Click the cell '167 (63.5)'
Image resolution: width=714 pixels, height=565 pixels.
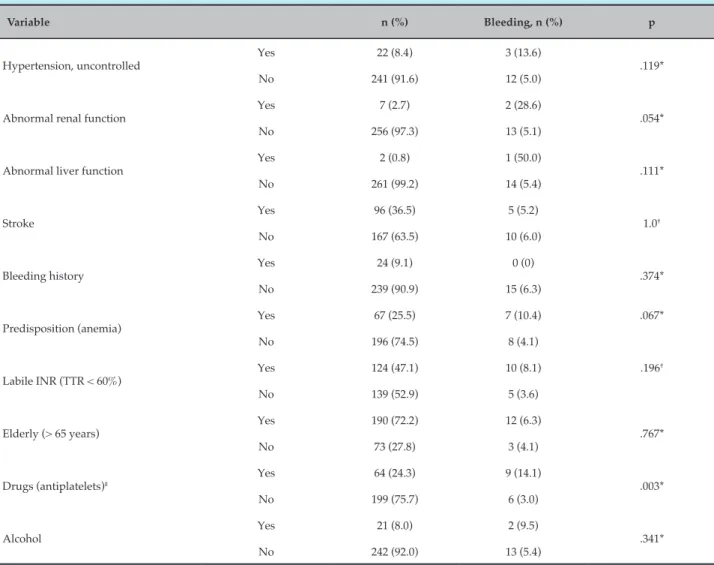point(394,237)
